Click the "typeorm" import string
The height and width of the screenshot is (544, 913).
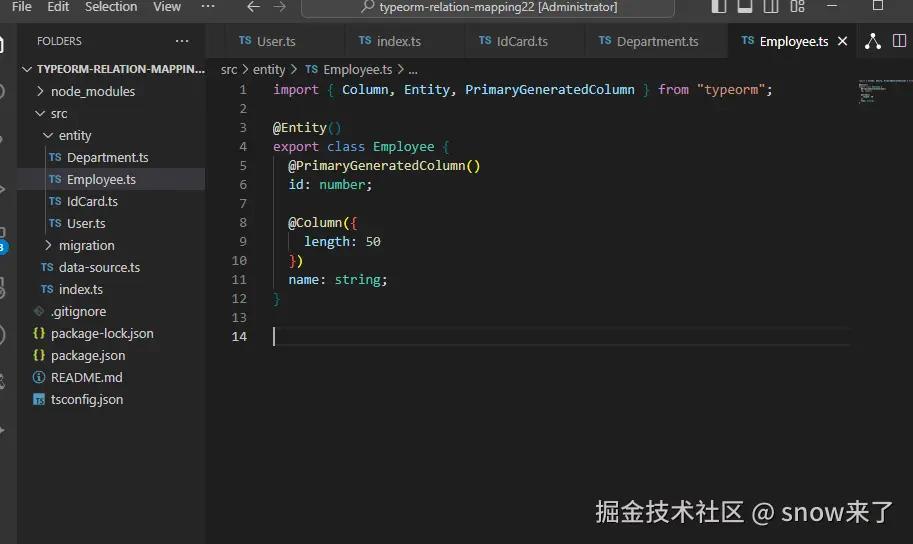(731, 90)
